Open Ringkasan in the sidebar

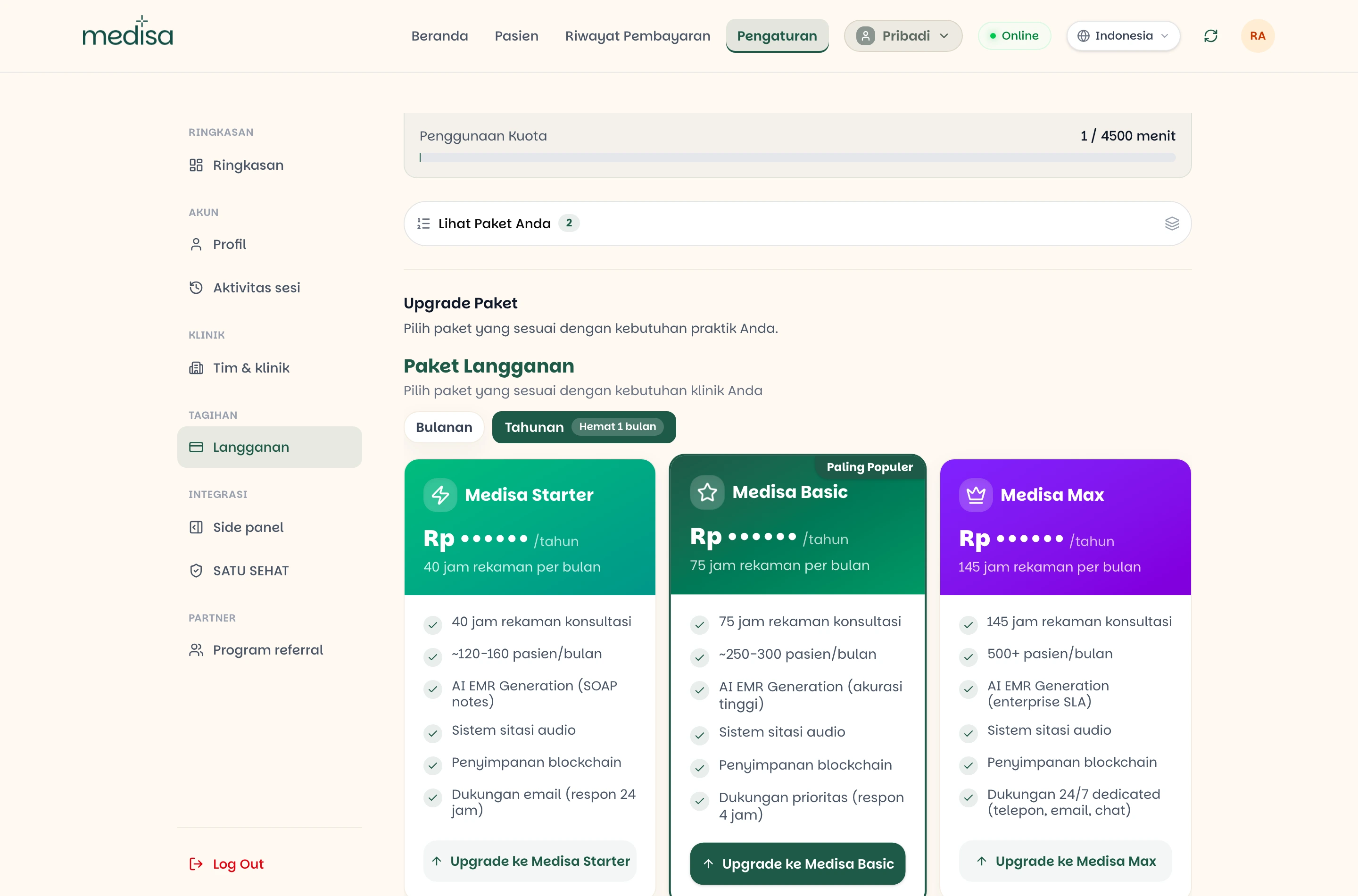270,165
